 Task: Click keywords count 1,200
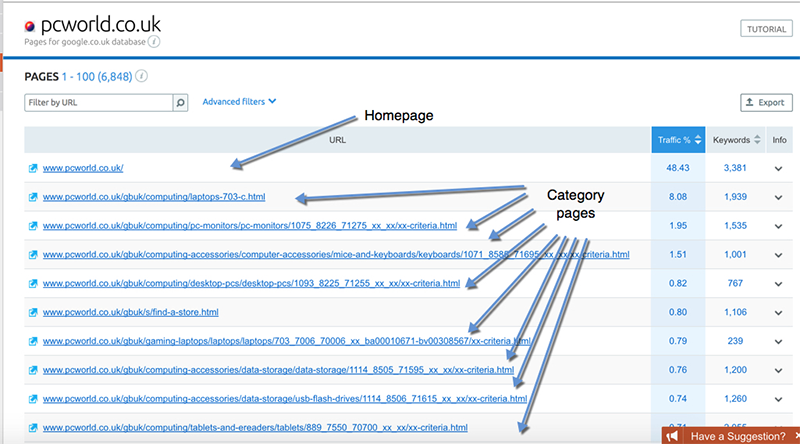[x=735, y=370]
